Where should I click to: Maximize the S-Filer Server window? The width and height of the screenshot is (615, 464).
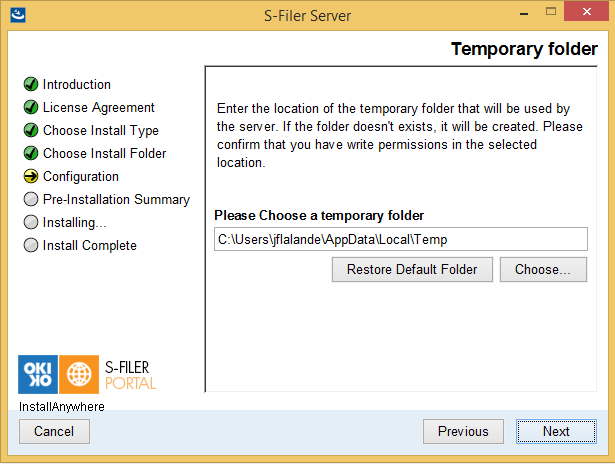[551, 12]
